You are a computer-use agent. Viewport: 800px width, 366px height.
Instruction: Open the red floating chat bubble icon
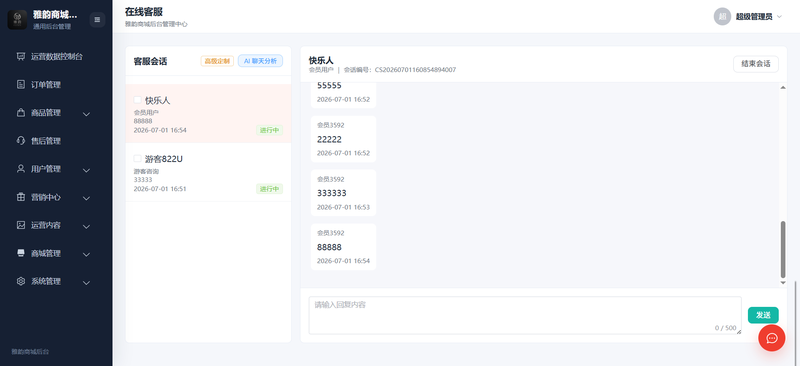click(771, 338)
